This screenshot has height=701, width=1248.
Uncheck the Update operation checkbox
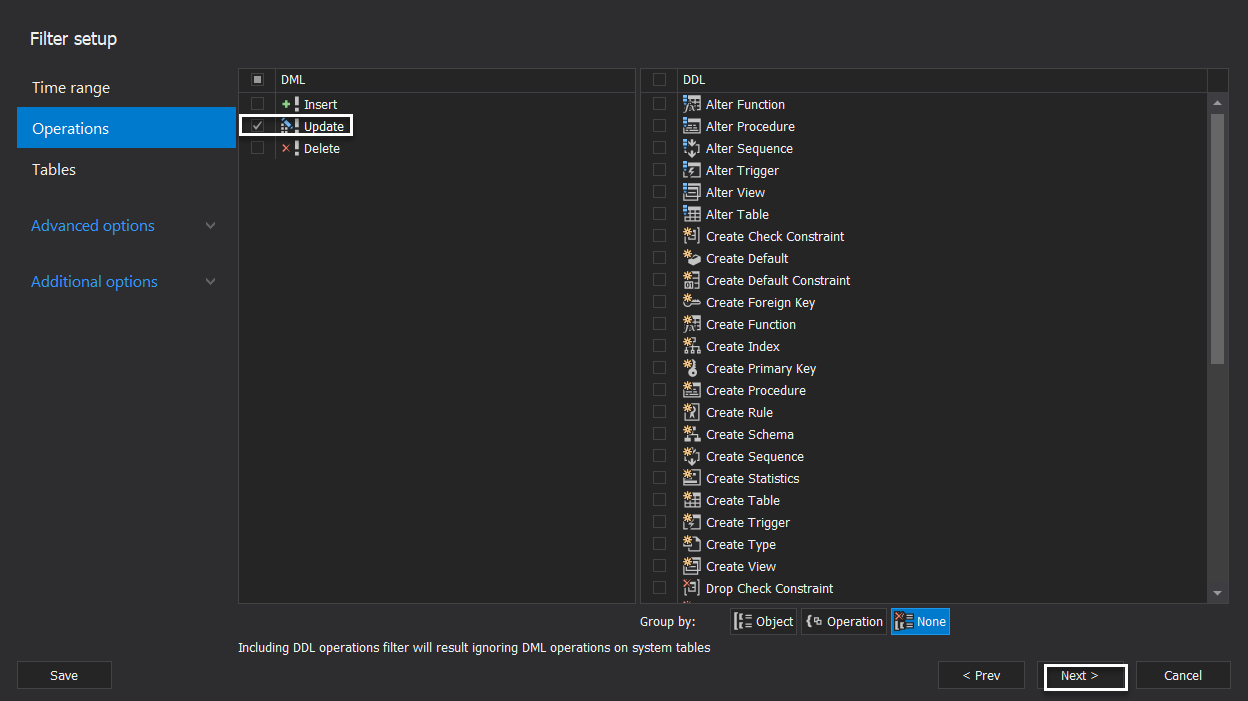pos(258,126)
